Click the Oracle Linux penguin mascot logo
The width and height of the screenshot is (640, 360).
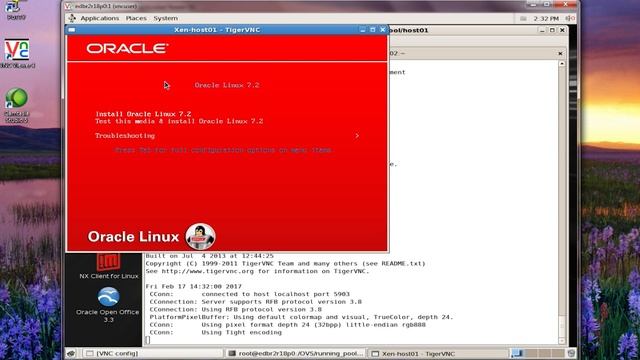coord(200,236)
